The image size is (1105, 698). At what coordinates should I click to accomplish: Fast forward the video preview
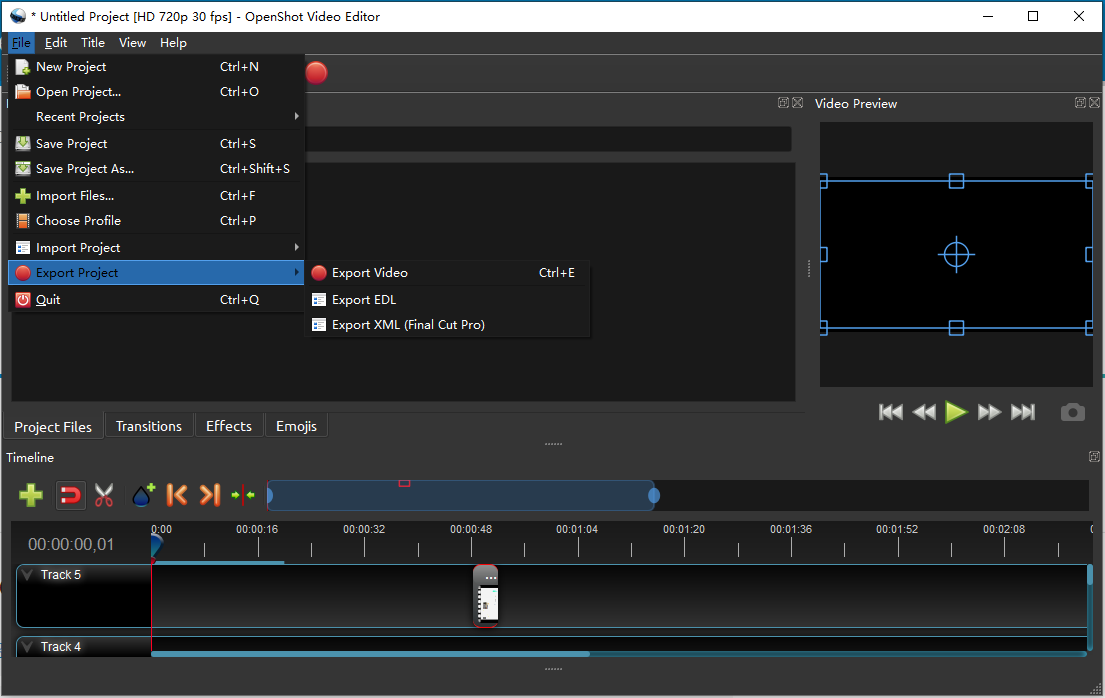(989, 412)
